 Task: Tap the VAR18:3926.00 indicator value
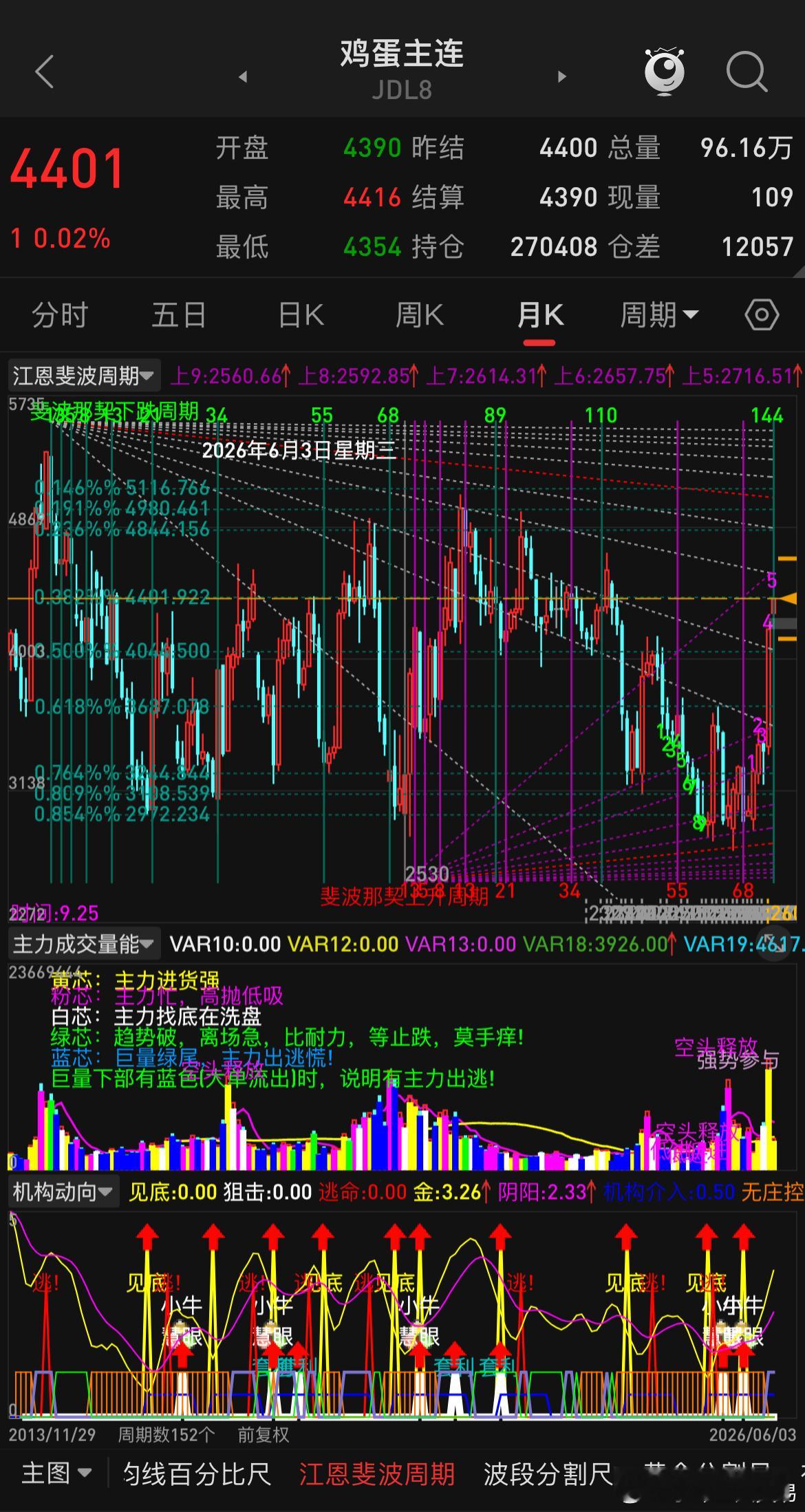[599, 944]
